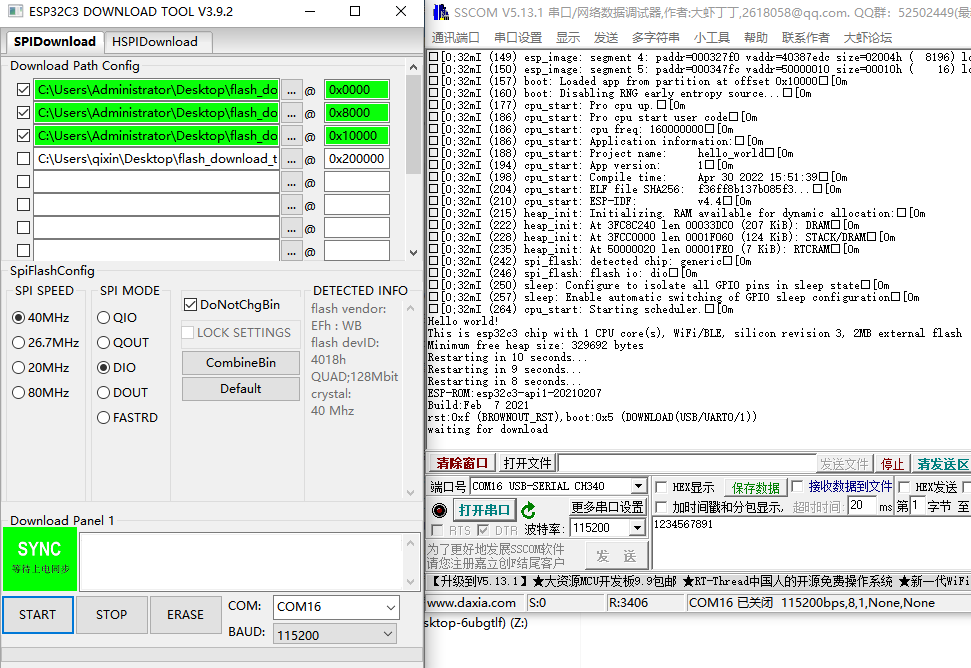
Task: Click scroll-up arrow in Detected Info panel
Action: [x=410, y=308]
